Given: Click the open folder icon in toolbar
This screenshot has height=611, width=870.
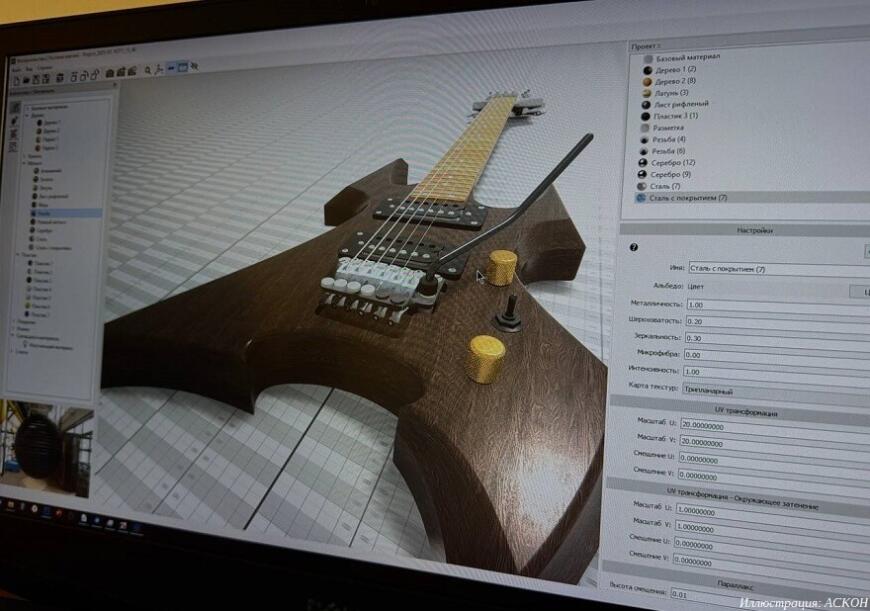Looking at the screenshot, I should tap(26, 79).
